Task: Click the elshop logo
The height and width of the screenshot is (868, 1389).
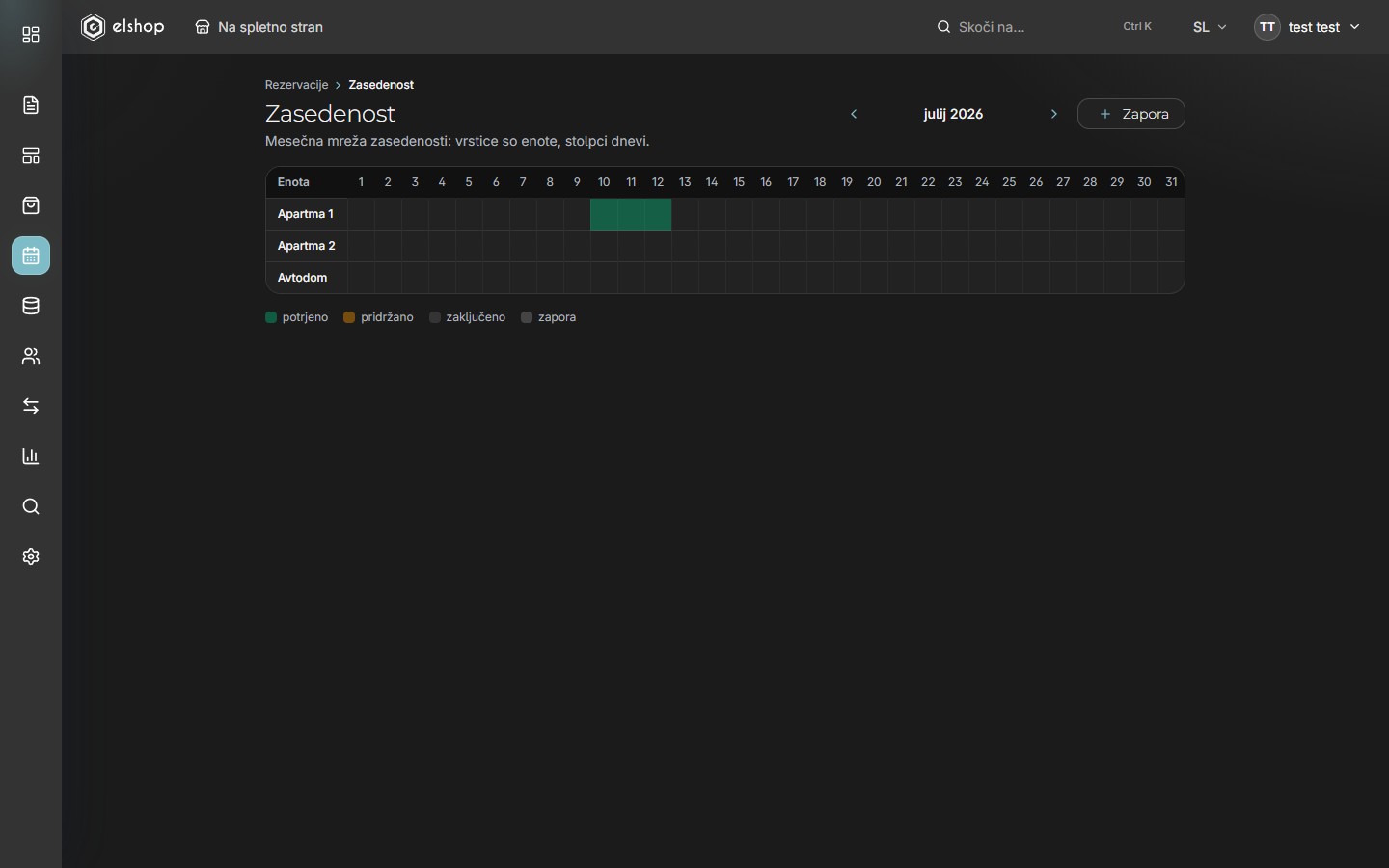Action: click(x=123, y=27)
